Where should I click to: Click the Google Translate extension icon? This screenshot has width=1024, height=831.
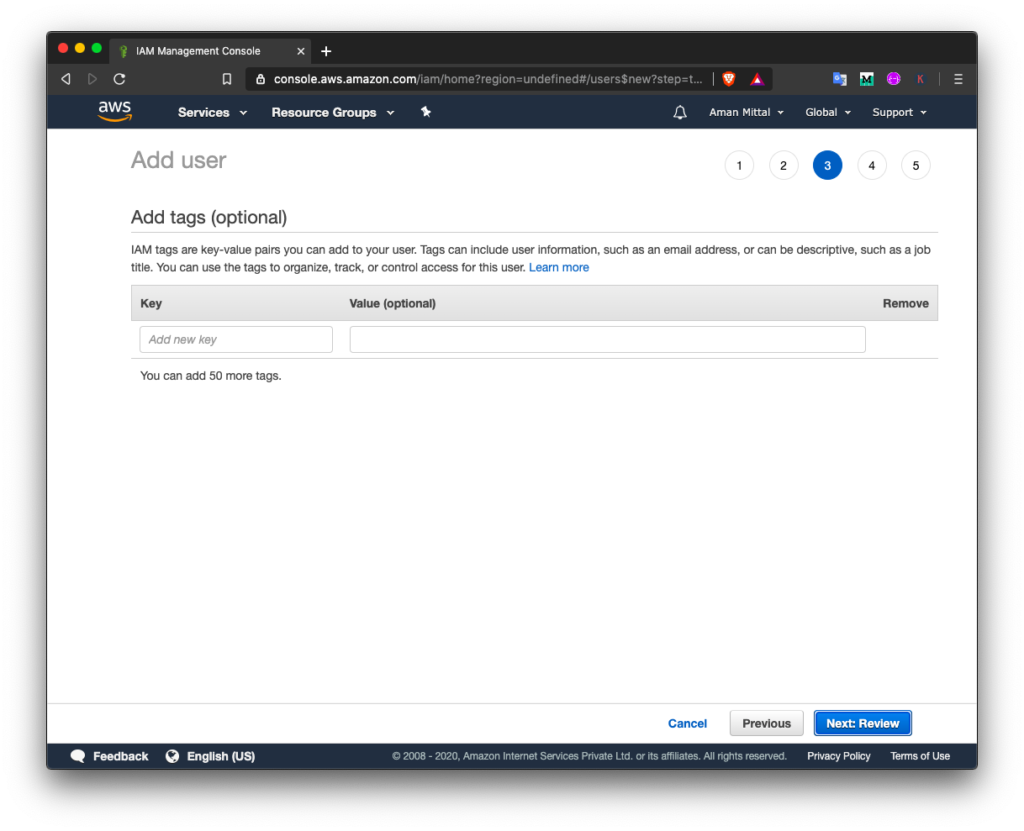pos(838,78)
